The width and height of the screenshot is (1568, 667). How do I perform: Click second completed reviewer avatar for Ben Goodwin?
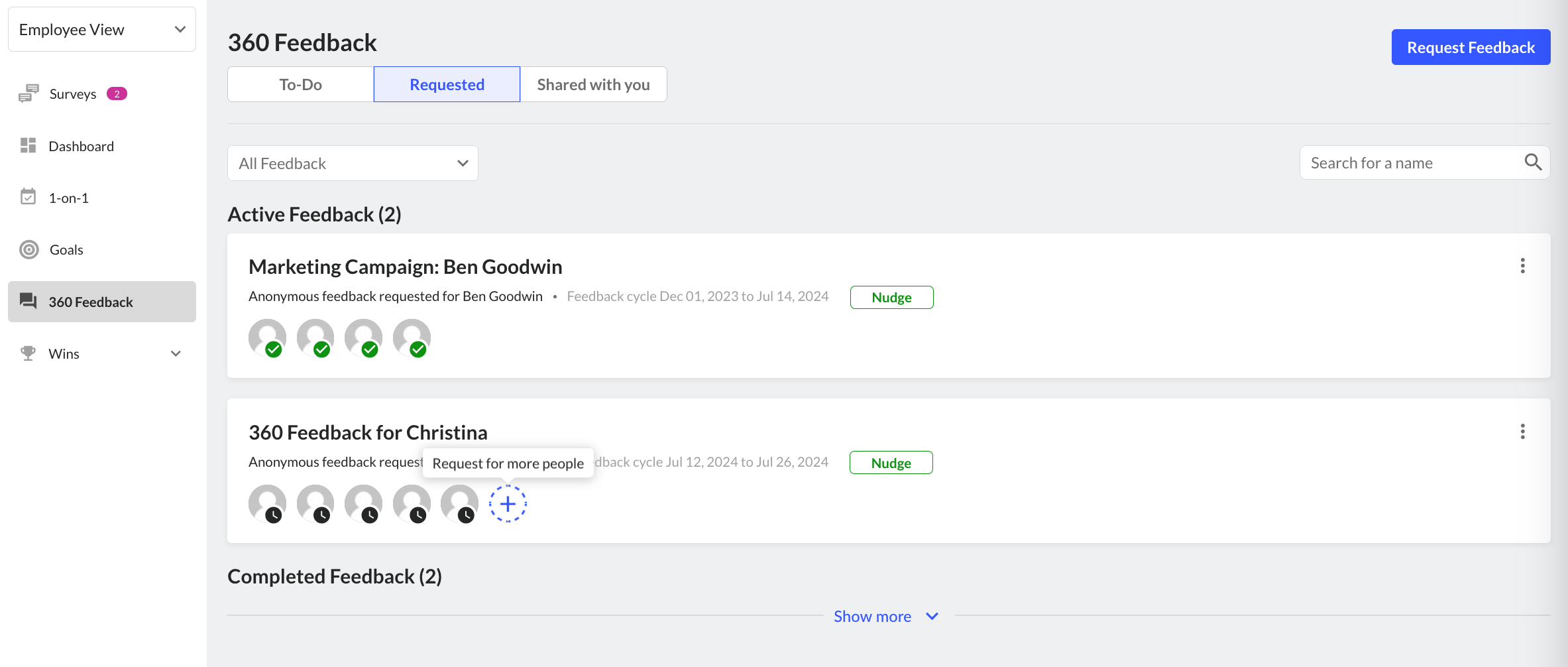coord(315,338)
